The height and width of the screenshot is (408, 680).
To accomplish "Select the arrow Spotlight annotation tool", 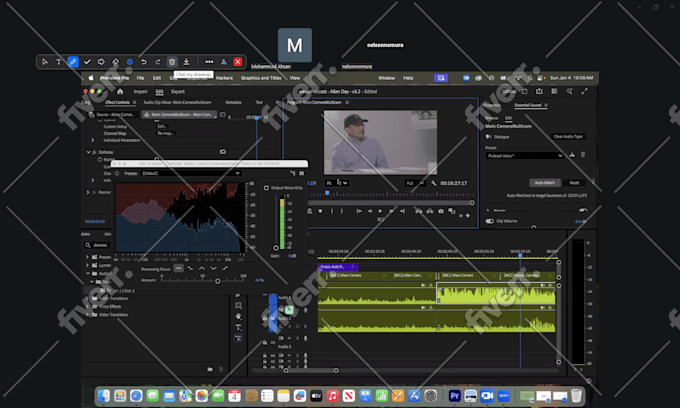I will [x=101, y=62].
